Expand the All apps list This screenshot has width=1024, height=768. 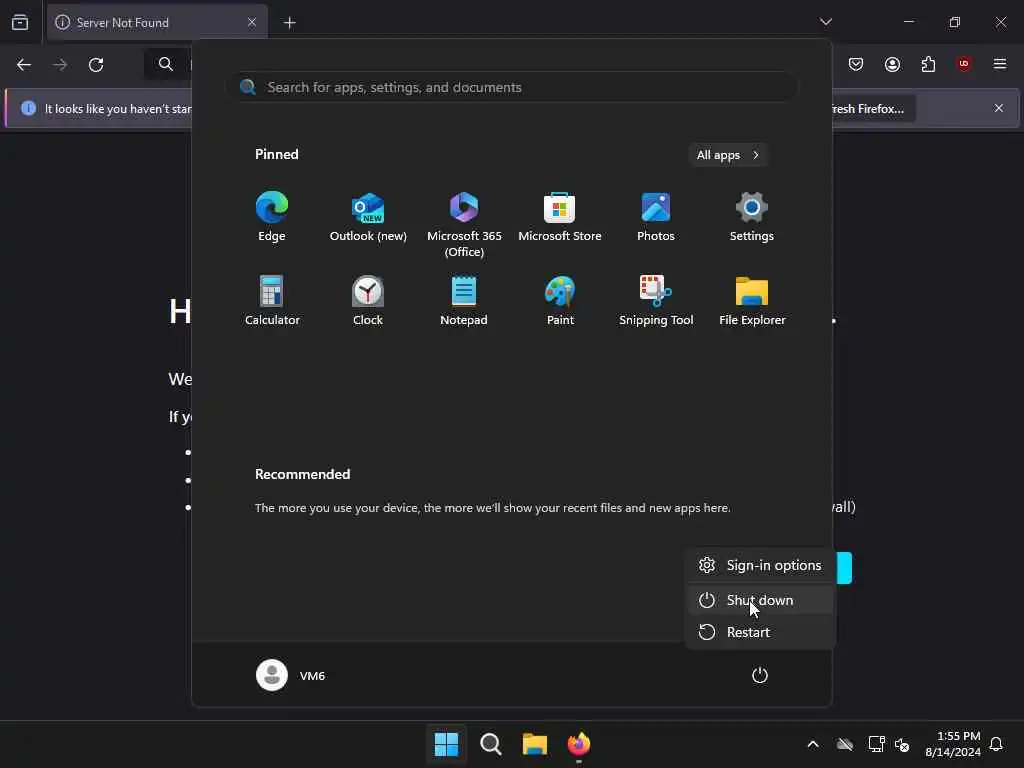tap(728, 155)
